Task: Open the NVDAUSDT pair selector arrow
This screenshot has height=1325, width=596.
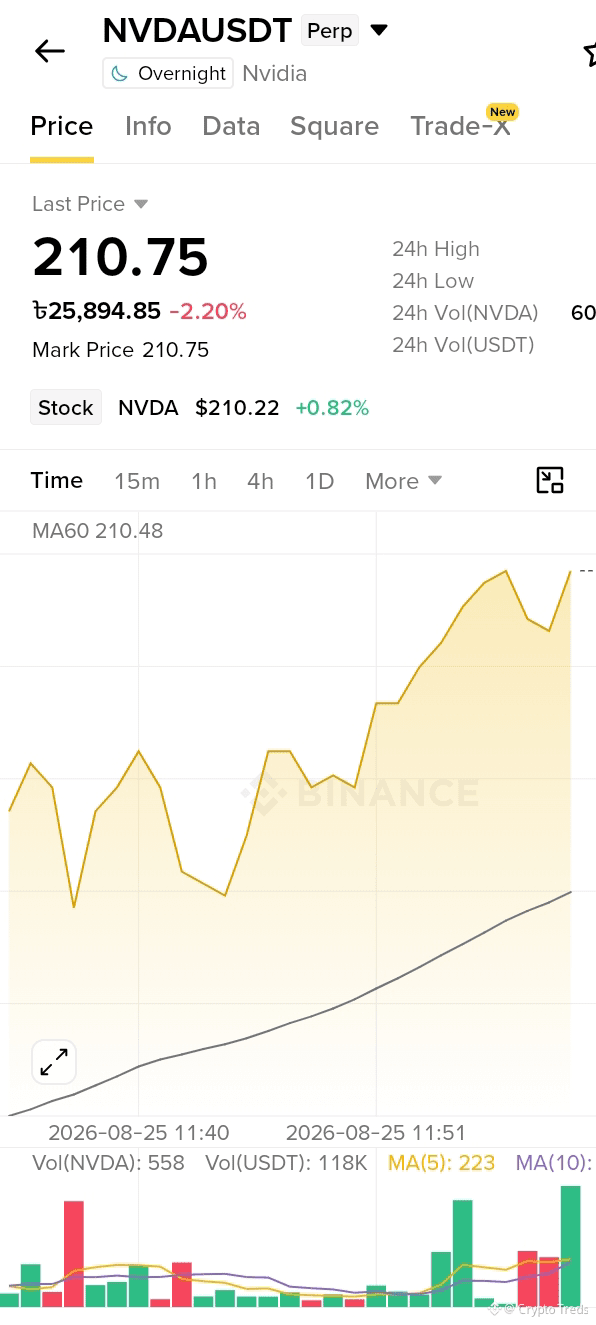Action: tap(379, 31)
